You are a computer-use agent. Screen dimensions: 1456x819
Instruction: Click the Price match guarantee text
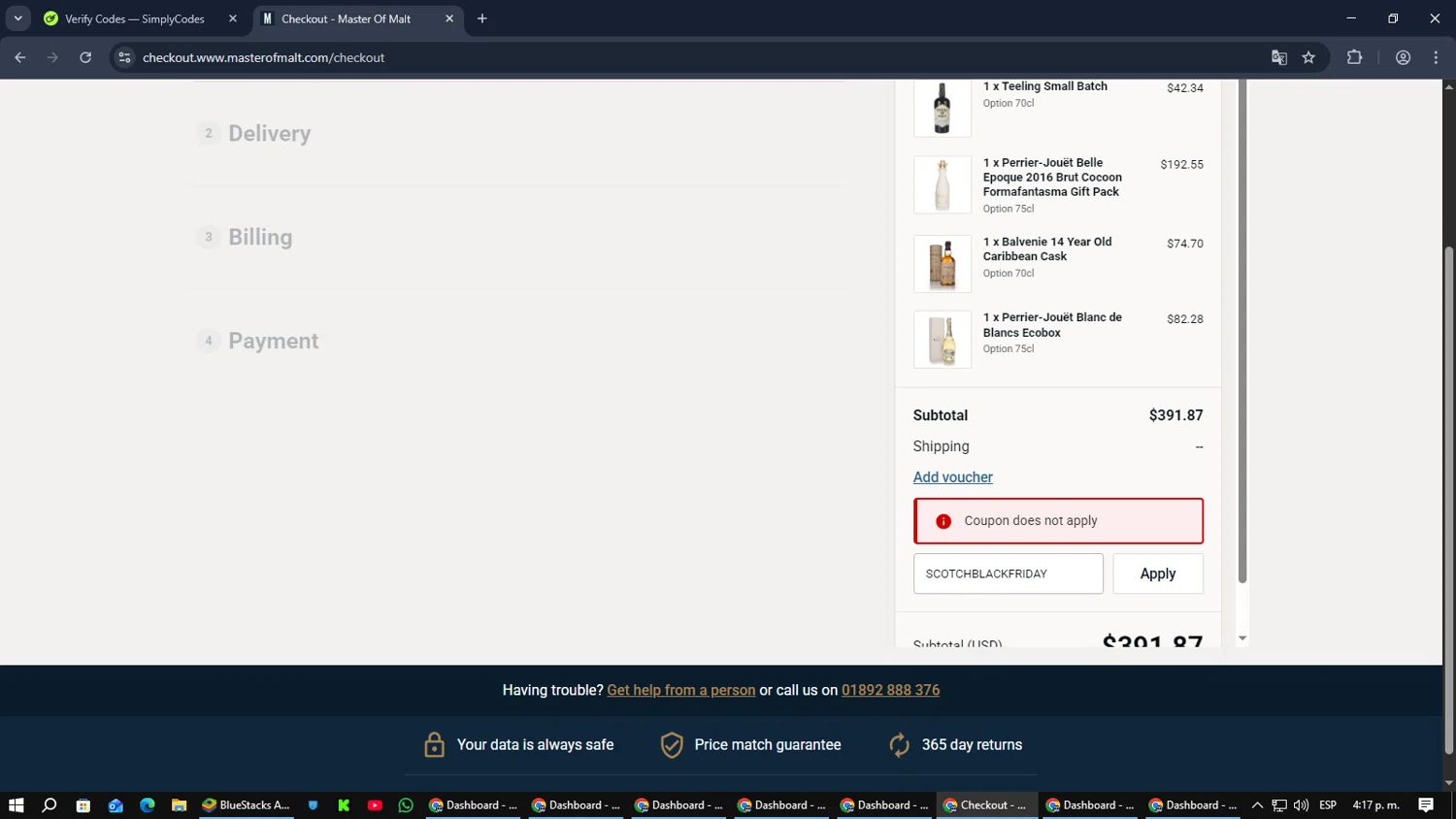click(x=768, y=744)
